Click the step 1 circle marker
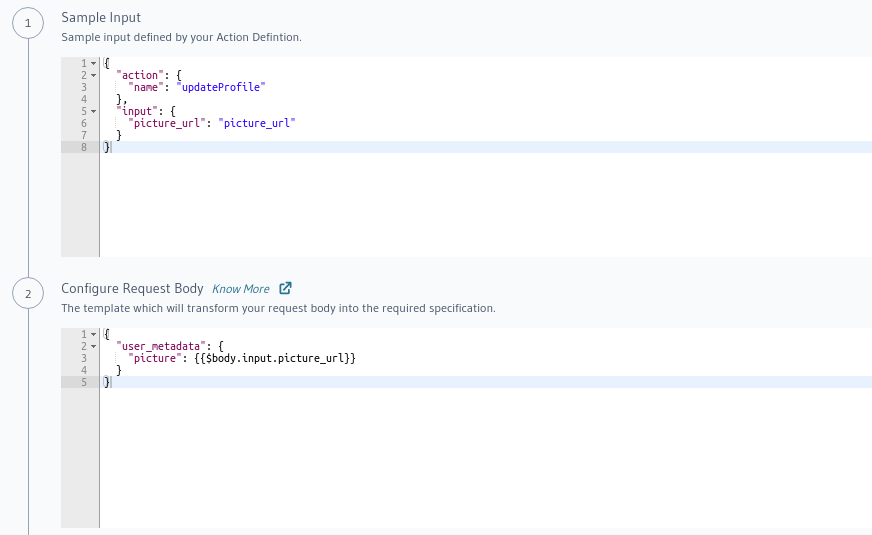Viewport: 872px width, 535px height. [x=28, y=23]
